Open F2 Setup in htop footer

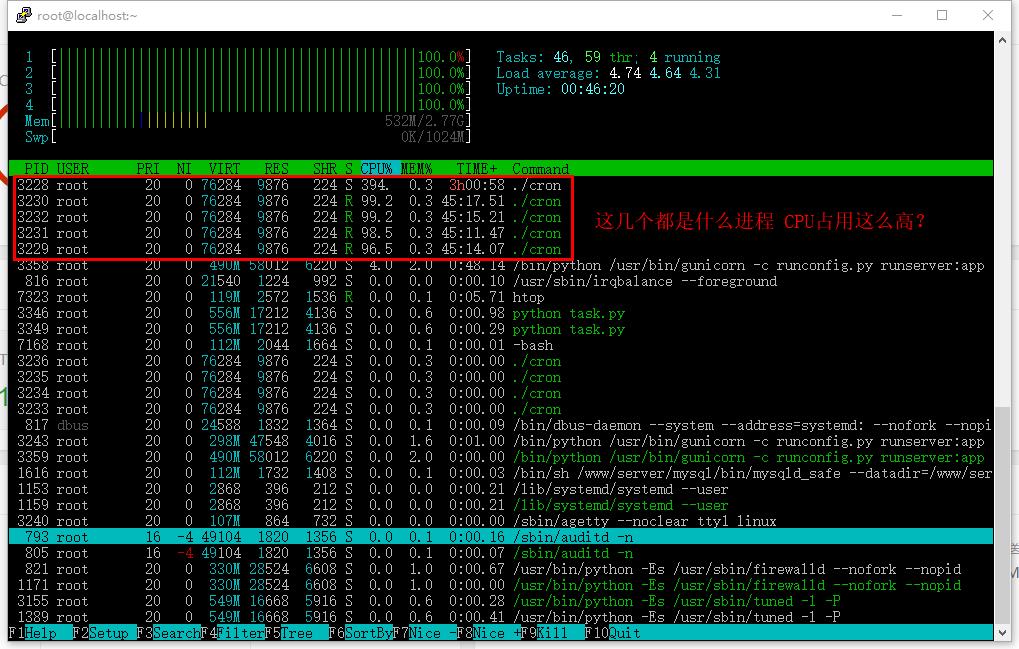point(101,633)
